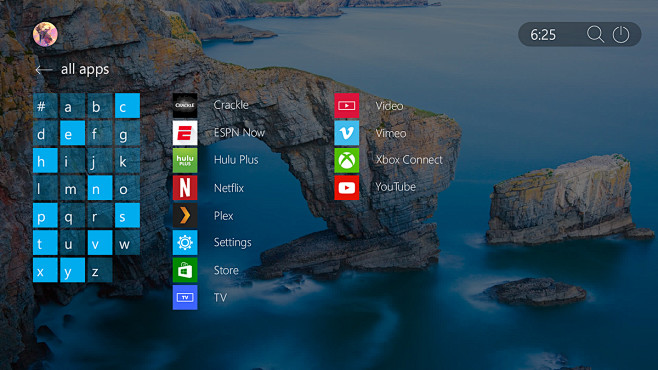
Task: Jump to the letter p tile
Action: [x=45, y=215]
